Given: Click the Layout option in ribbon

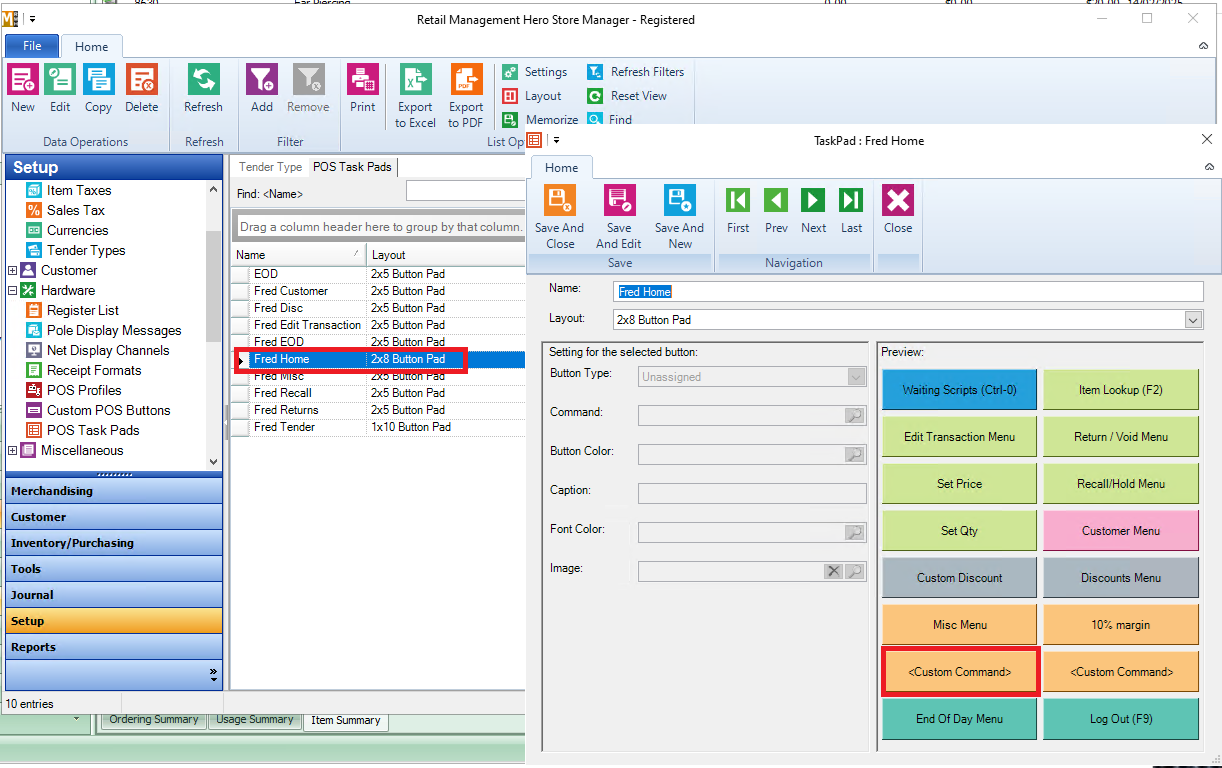Looking at the screenshot, I should [x=532, y=96].
